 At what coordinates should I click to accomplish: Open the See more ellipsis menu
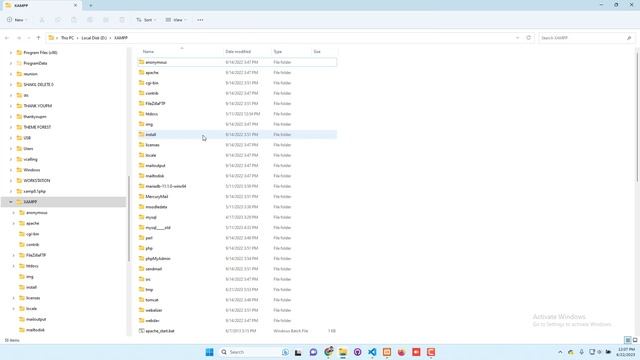coord(200,20)
